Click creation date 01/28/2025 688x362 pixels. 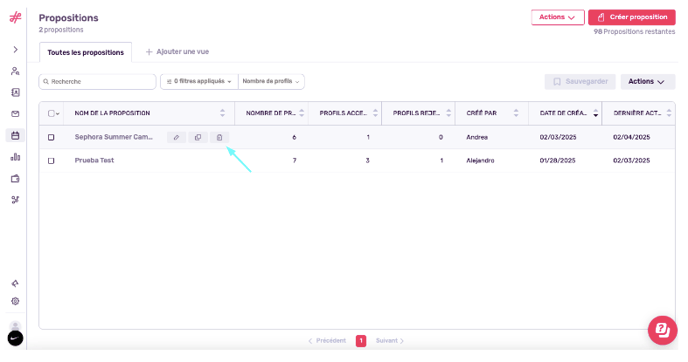point(557,161)
